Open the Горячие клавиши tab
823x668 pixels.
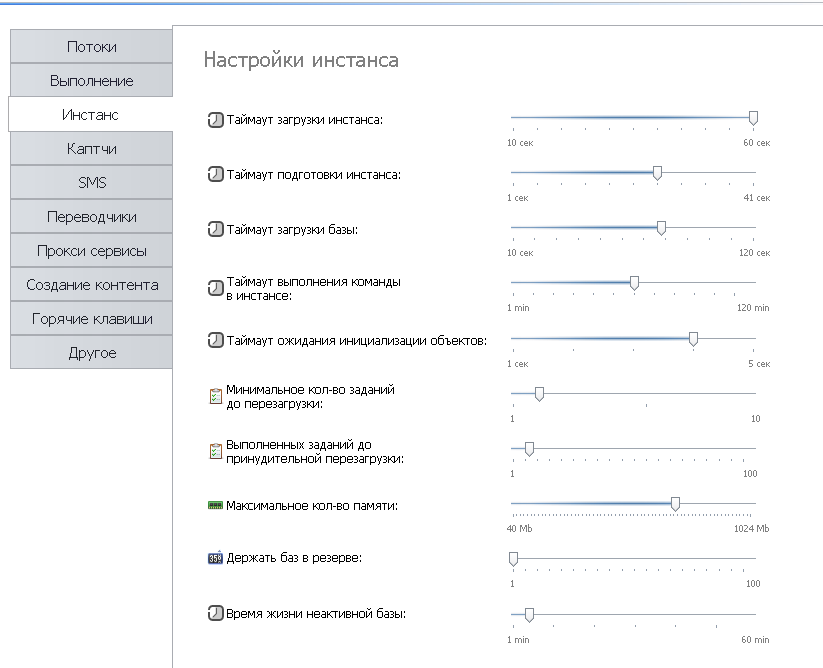(x=91, y=319)
